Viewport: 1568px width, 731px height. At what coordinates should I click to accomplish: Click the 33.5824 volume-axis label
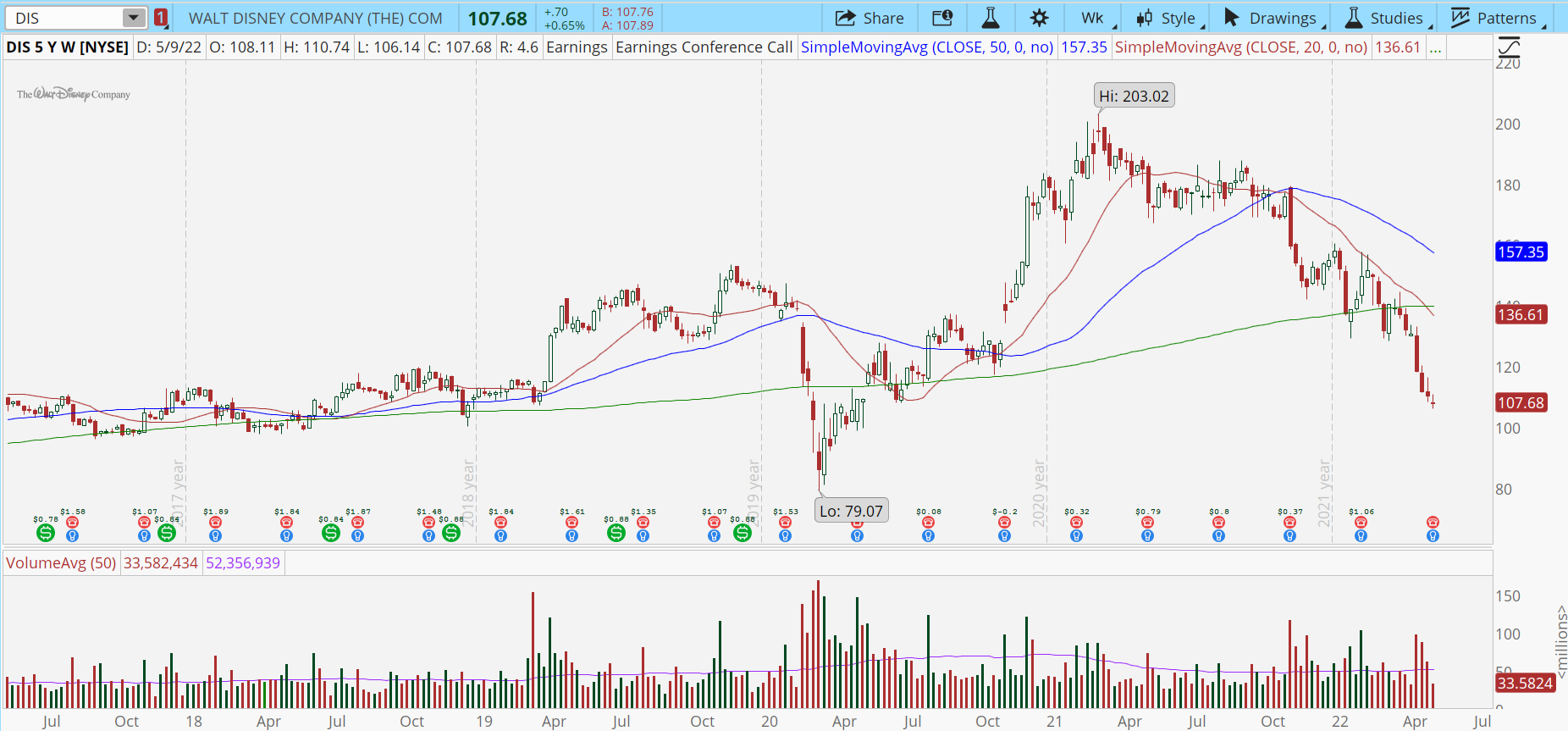coord(1525,683)
